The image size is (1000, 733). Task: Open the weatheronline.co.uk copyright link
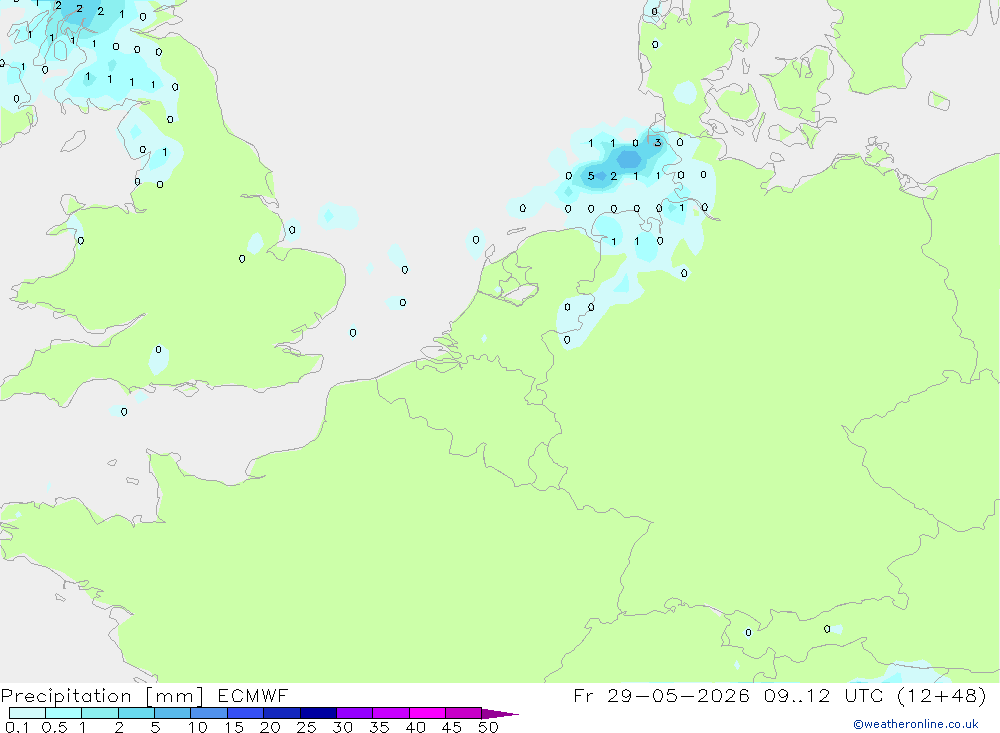click(x=915, y=724)
